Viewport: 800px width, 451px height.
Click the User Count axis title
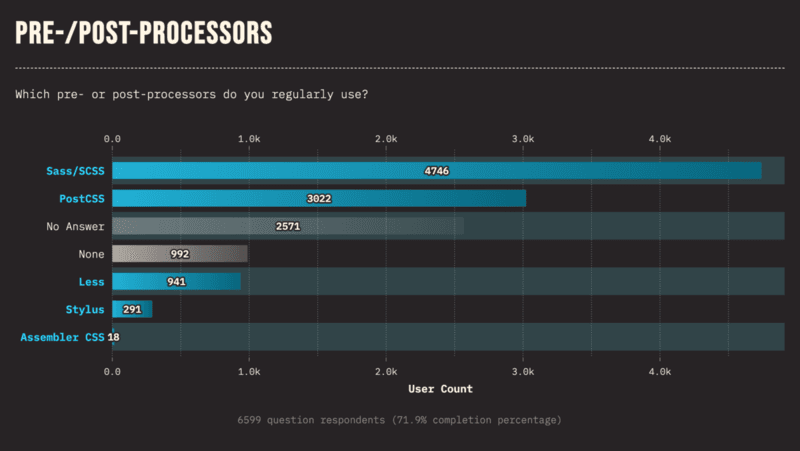(x=440, y=389)
